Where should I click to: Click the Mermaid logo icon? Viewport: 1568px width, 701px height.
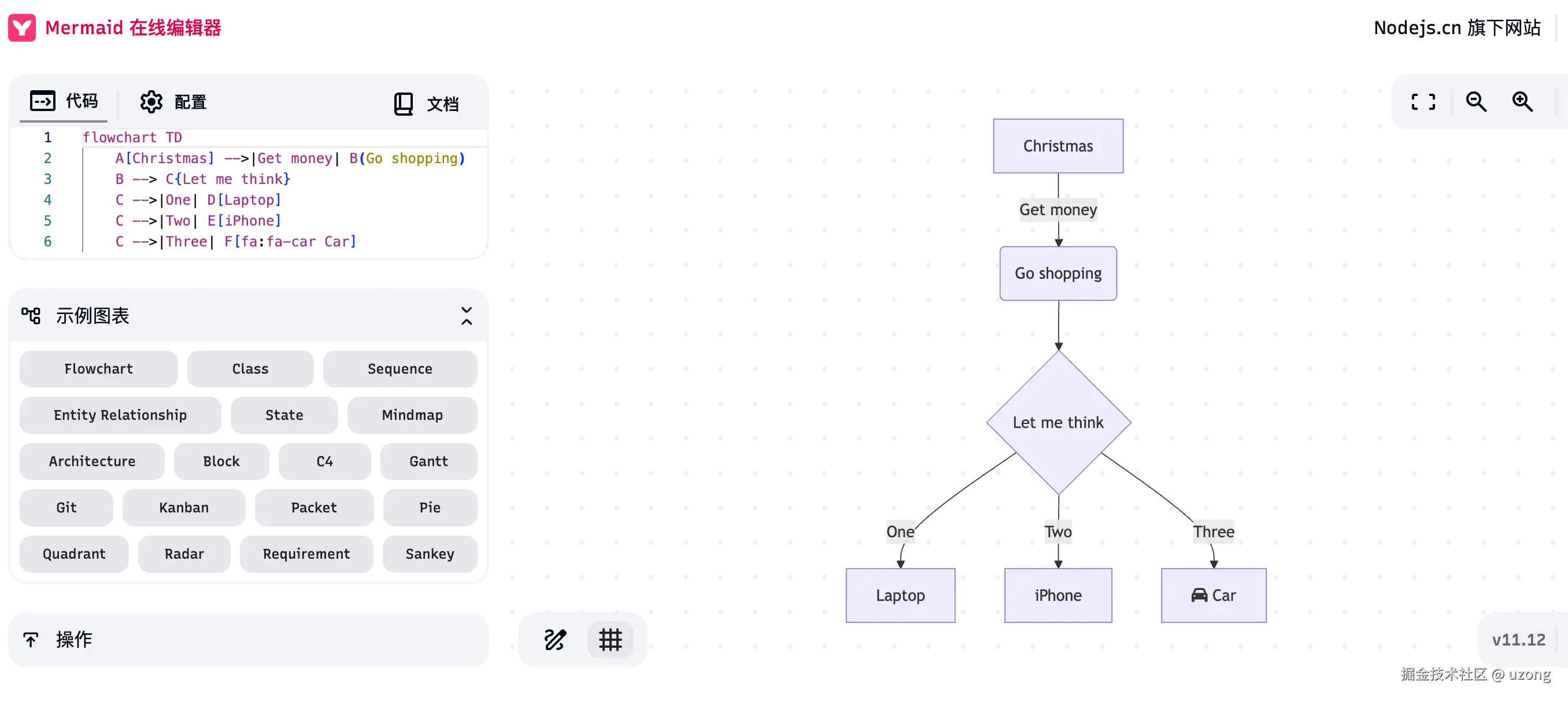point(22,28)
